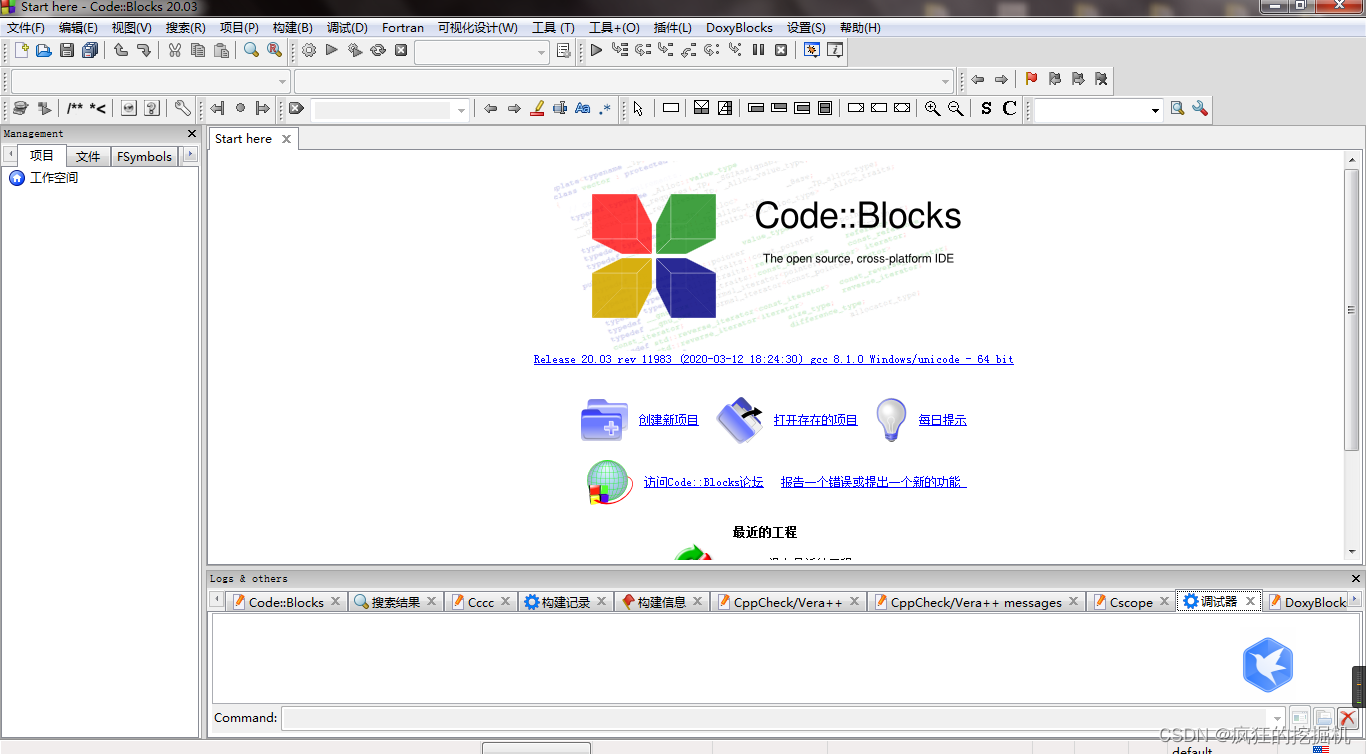1366x754 pixels.
Task: Open the Debugging windows icon dropdown
Action: [812, 50]
